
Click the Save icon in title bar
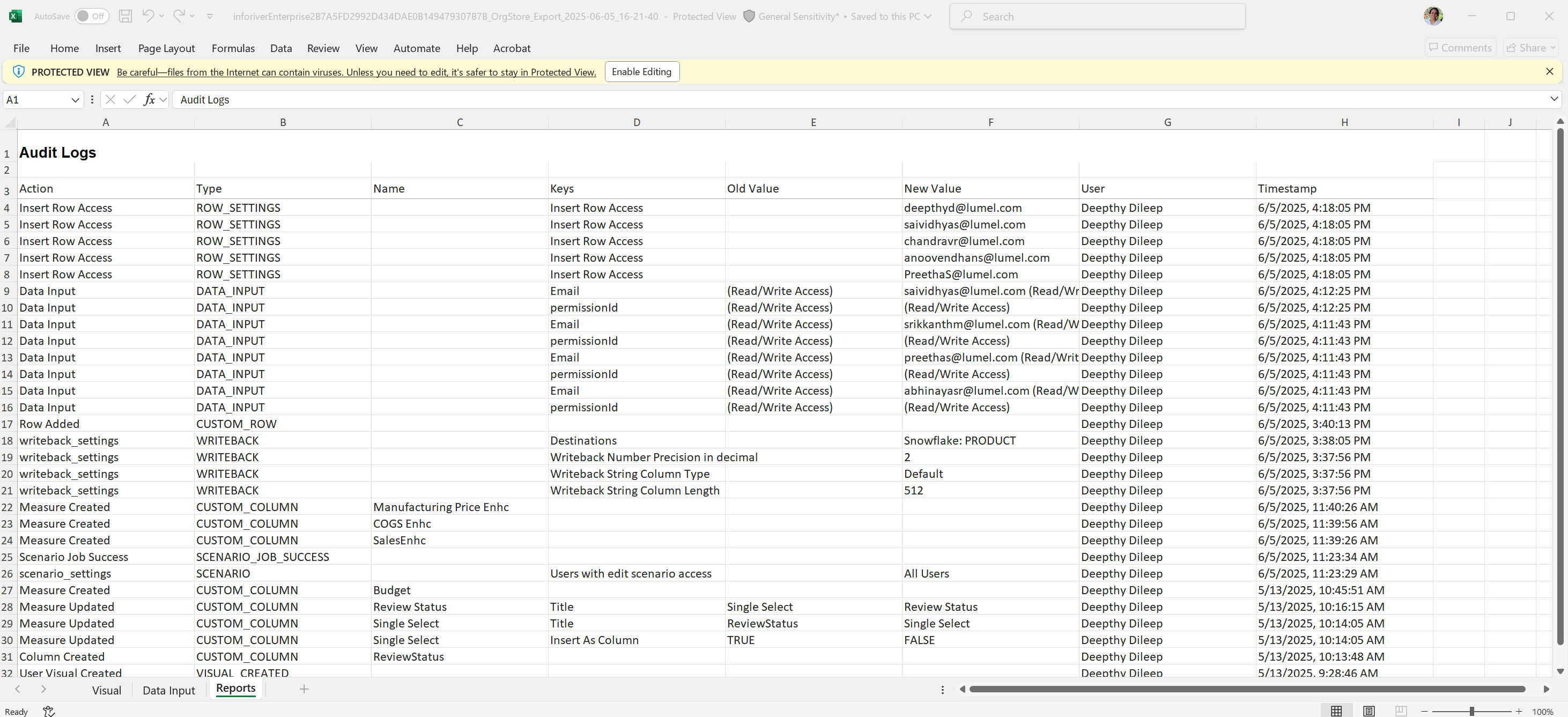(125, 17)
